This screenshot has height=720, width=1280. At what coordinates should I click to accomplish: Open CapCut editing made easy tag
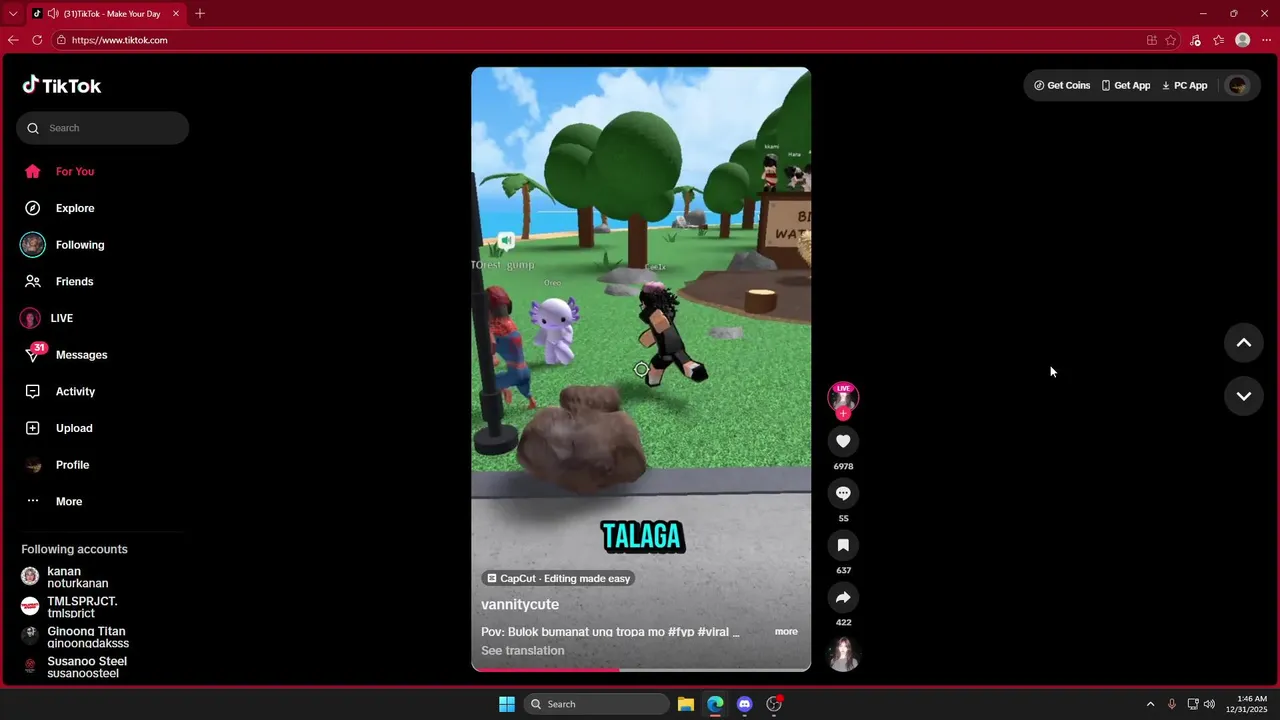(x=558, y=578)
